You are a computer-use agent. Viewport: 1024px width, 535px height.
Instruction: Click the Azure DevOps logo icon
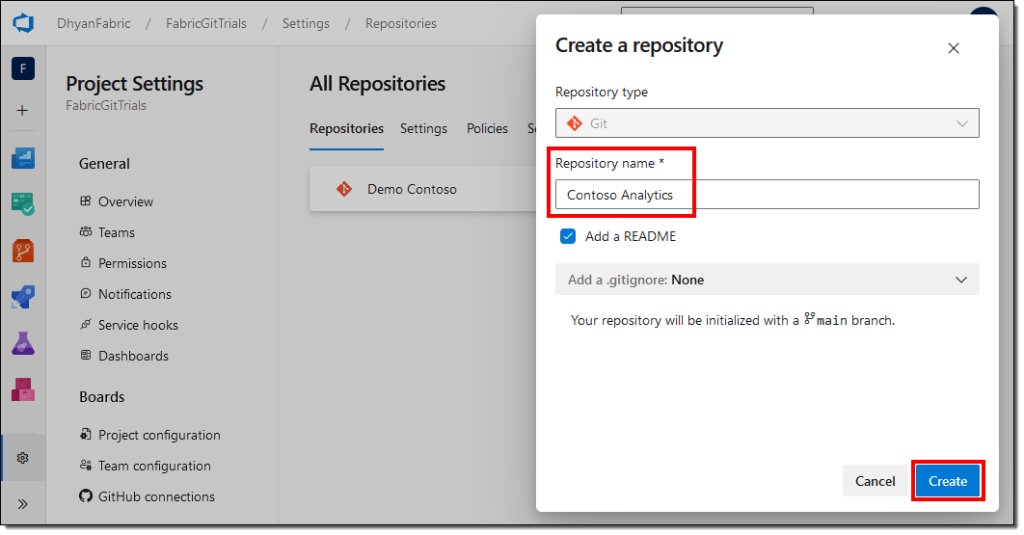(x=23, y=22)
